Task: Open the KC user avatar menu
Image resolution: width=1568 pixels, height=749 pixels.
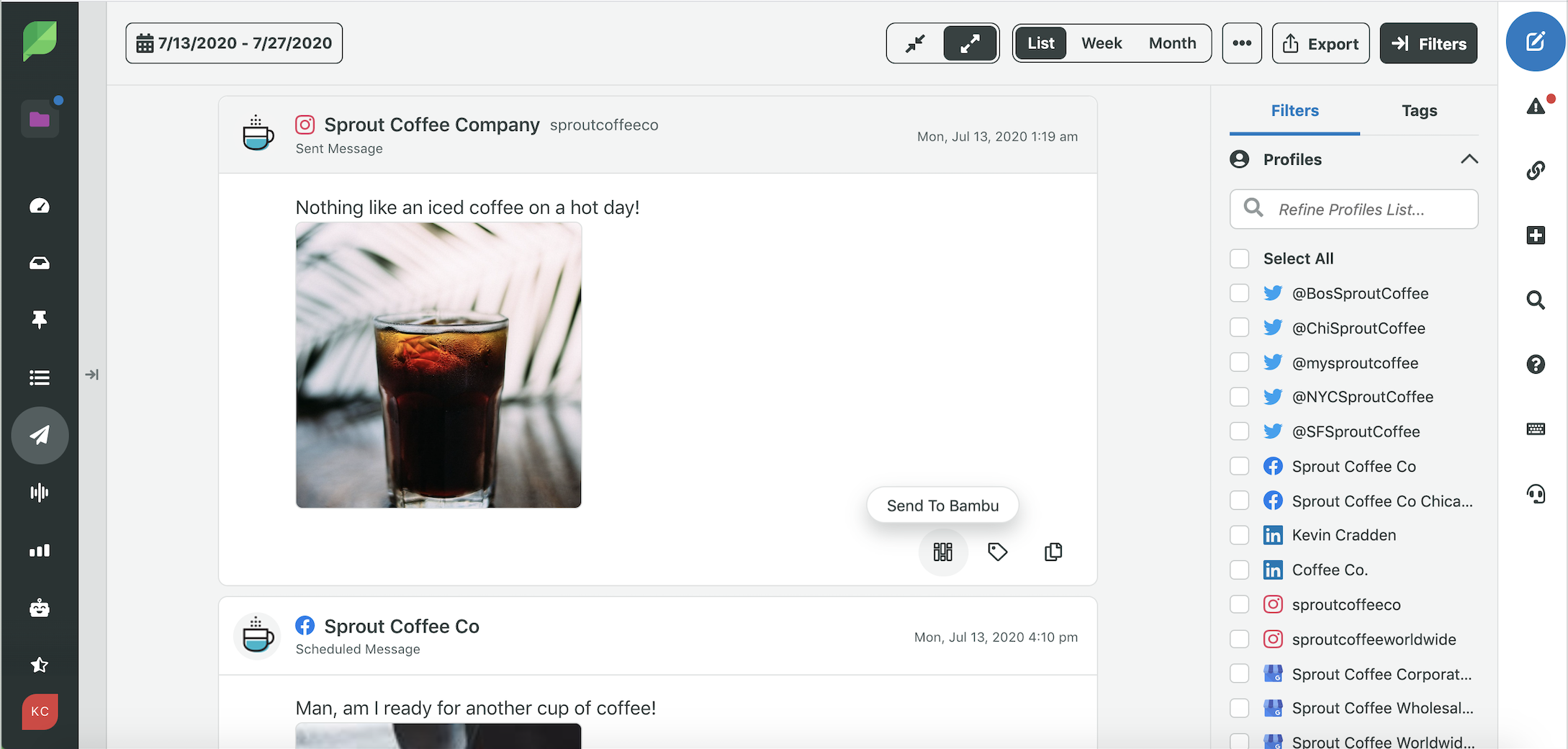Action: (40, 712)
